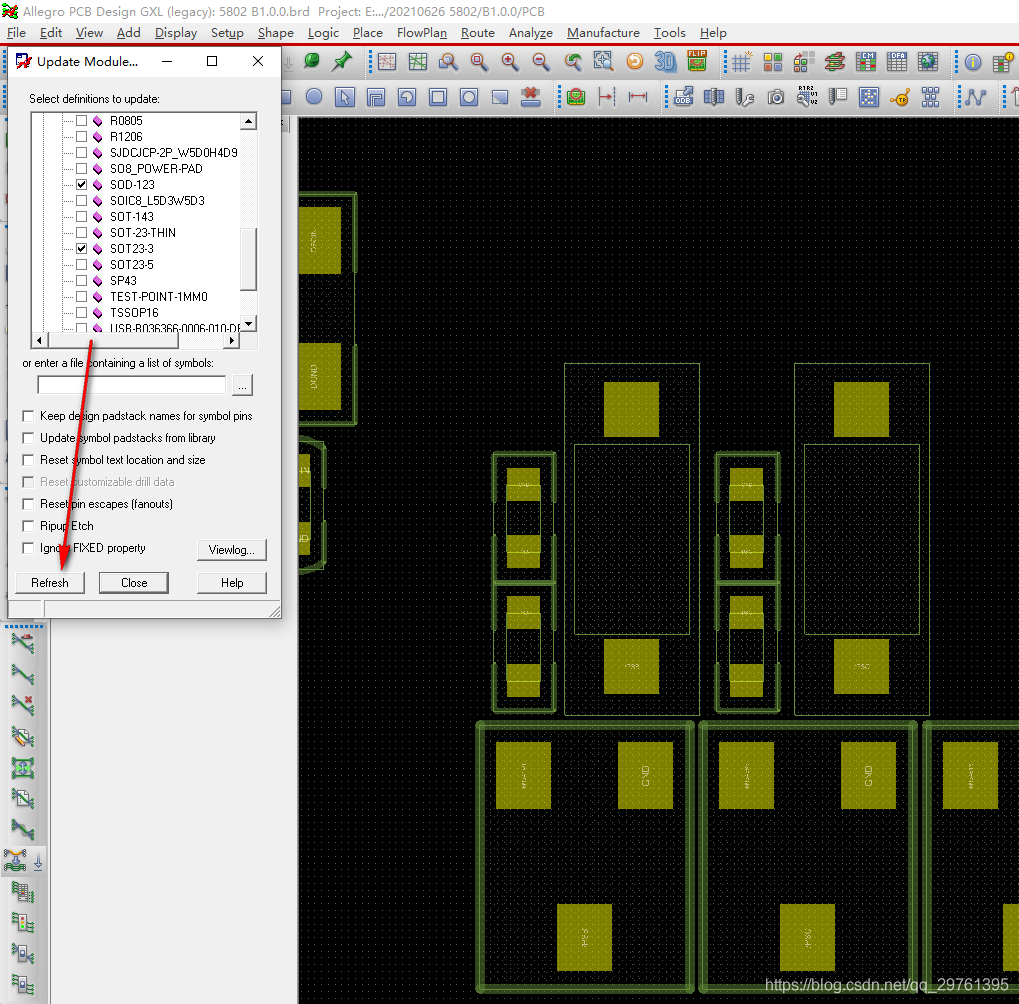Click the zoom out magnifier icon
This screenshot has height=1004, width=1019.
pos(541,62)
